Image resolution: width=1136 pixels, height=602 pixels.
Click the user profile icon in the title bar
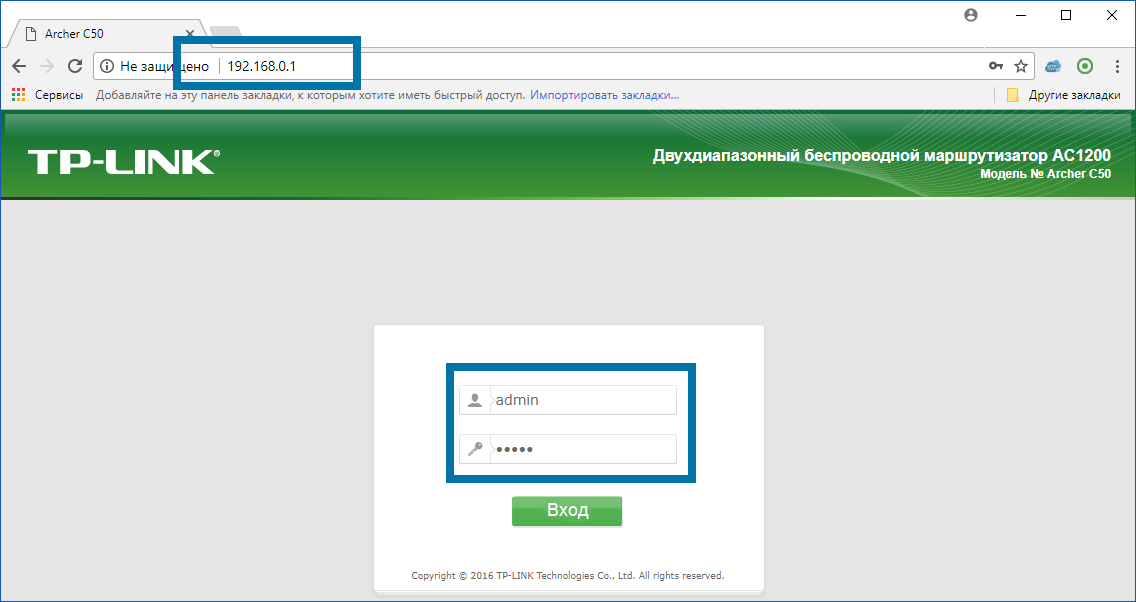tap(970, 15)
